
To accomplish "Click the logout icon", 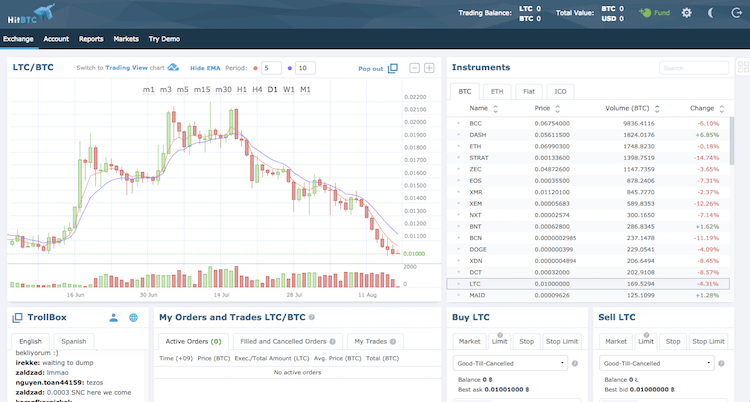I will tap(737, 13).
